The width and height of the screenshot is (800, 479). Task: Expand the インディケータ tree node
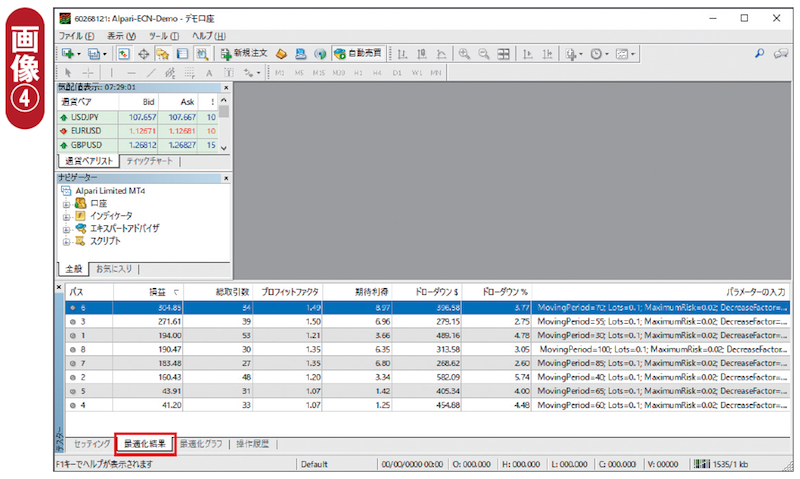[66, 215]
